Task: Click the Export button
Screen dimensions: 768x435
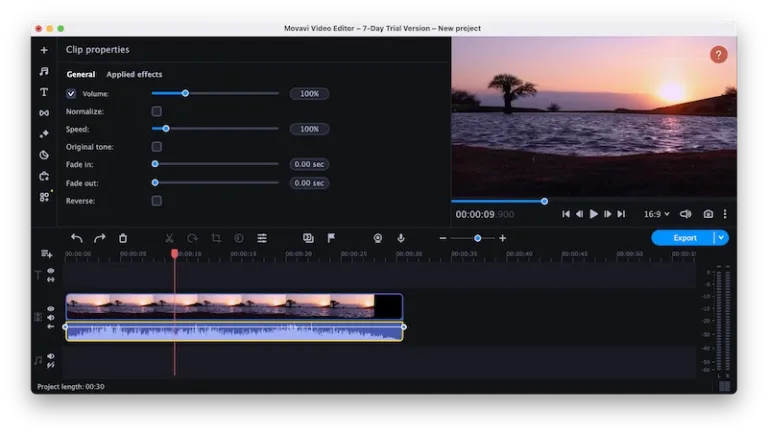Action: [x=684, y=238]
